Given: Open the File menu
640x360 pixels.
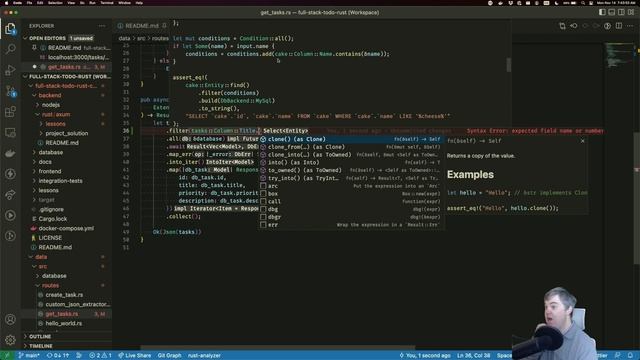Looking at the screenshot, I should point(29,3).
